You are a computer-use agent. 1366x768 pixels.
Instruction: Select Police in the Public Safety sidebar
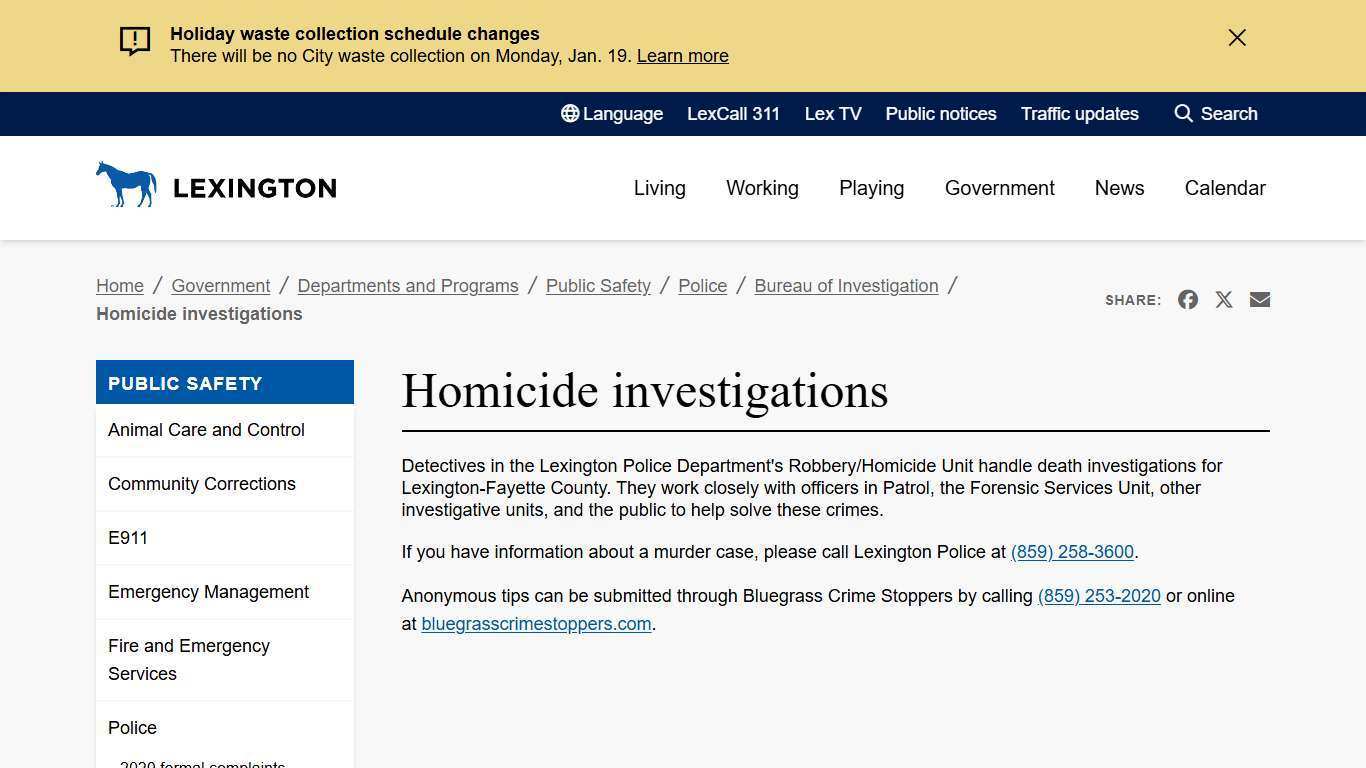coord(132,728)
